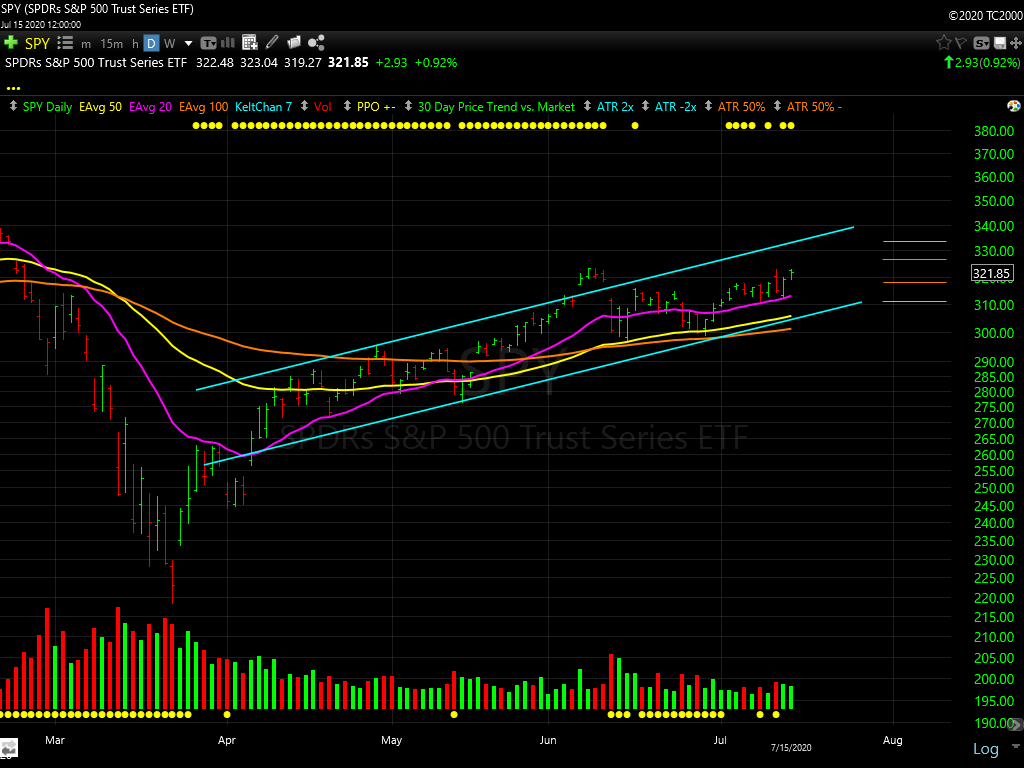Click the yellow three-dots more options
Screen dimensions: 1024x768
(13, 88)
